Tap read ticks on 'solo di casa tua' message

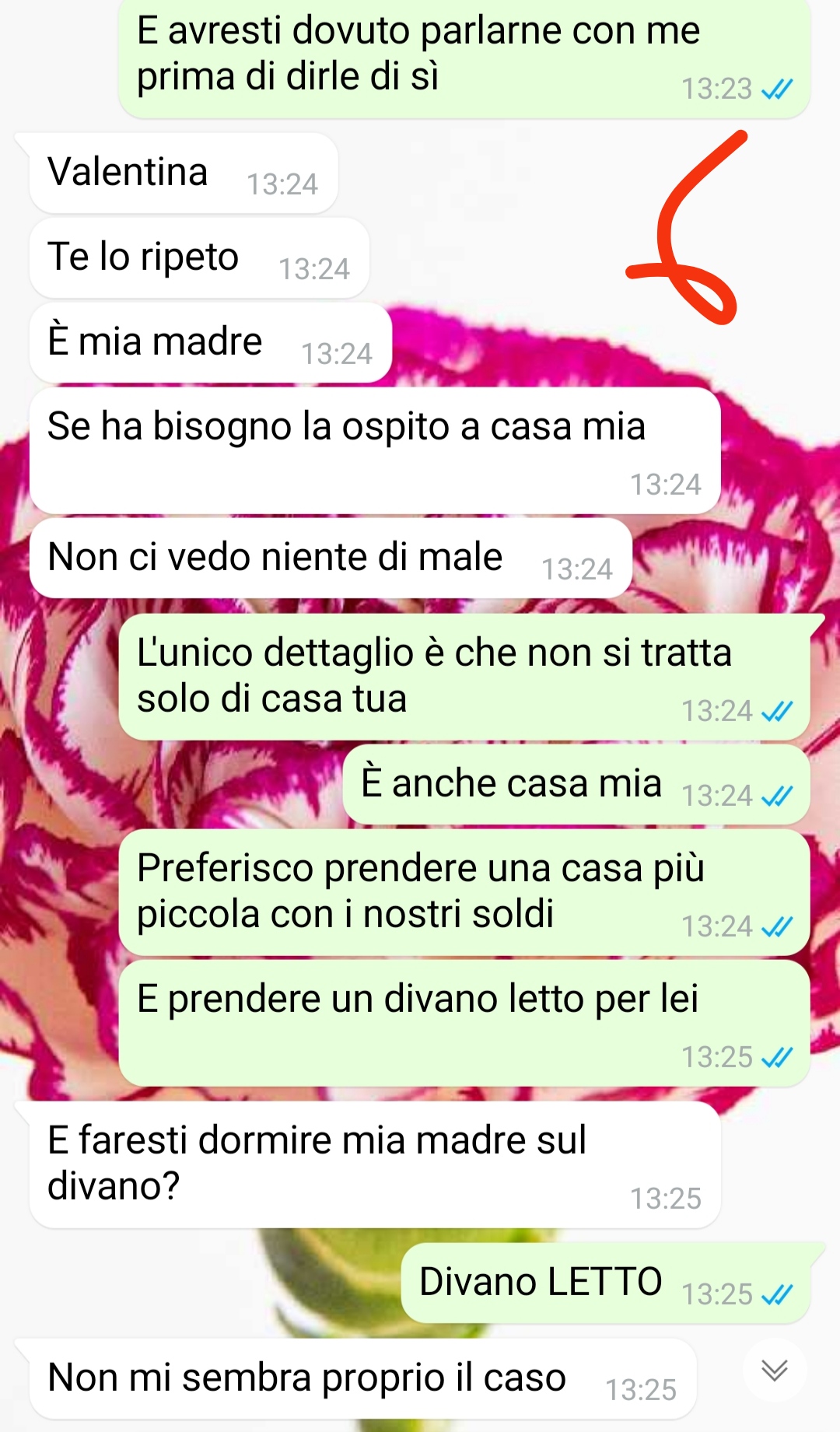(777, 711)
